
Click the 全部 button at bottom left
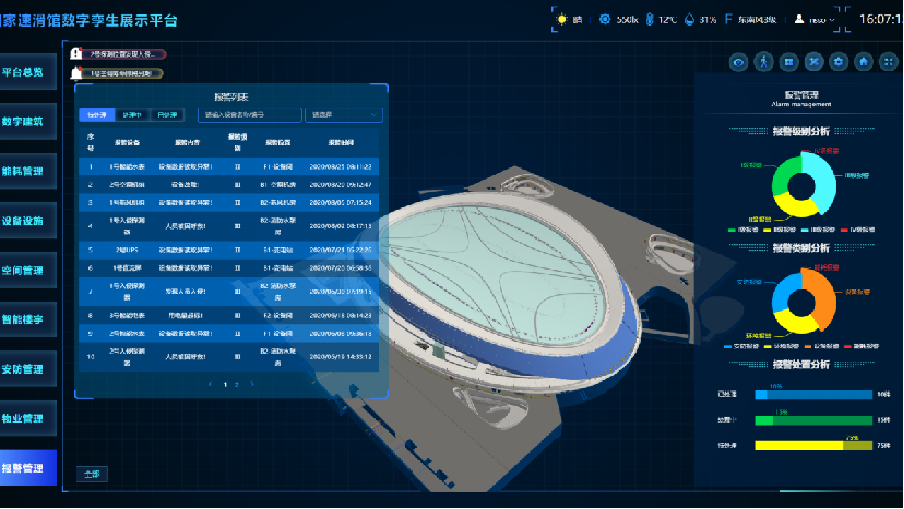point(93,474)
